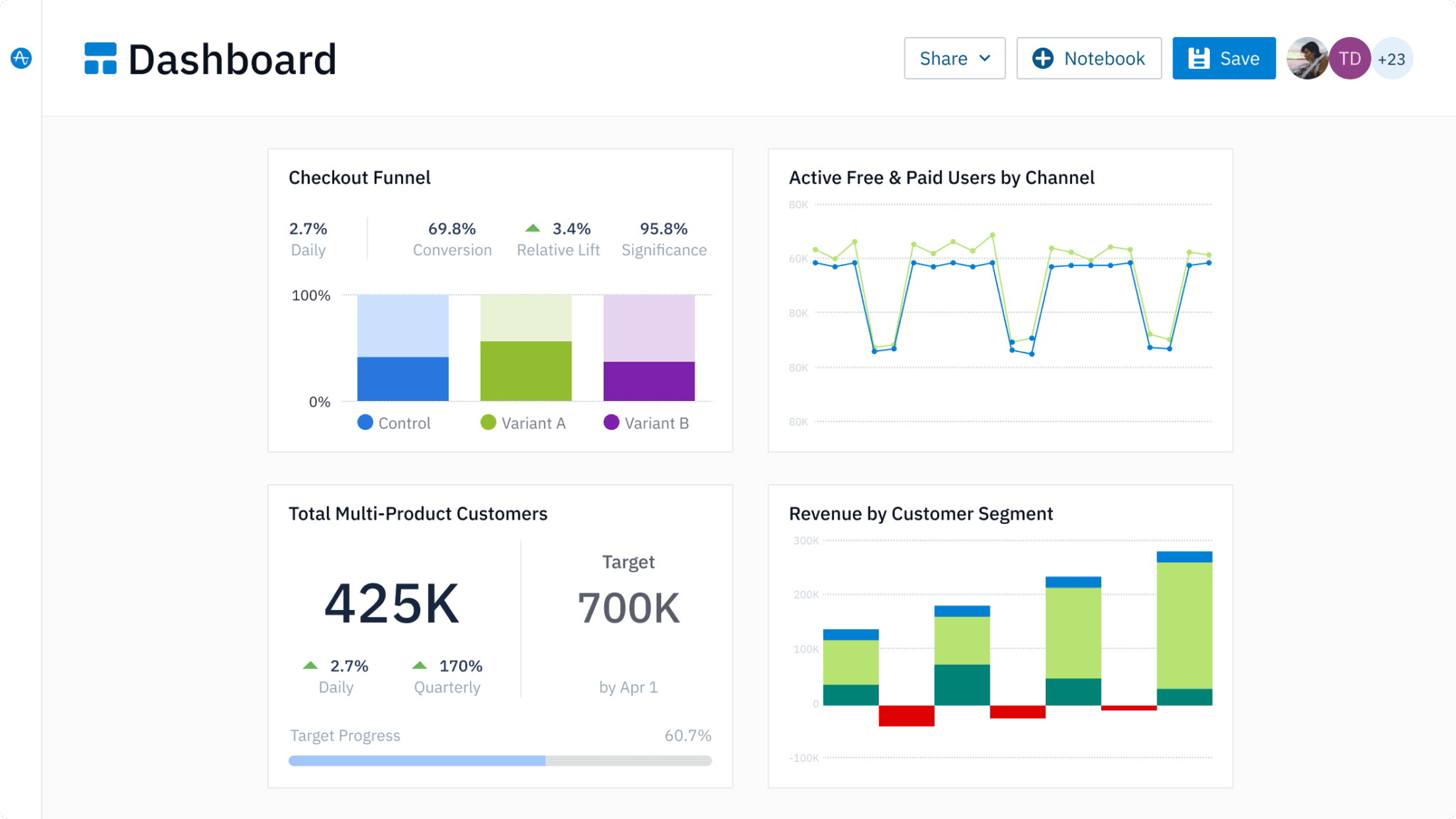Image resolution: width=1456 pixels, height=819 pixels.
Task: Click the +23 collaborators badge
Action: (1391, 58)
